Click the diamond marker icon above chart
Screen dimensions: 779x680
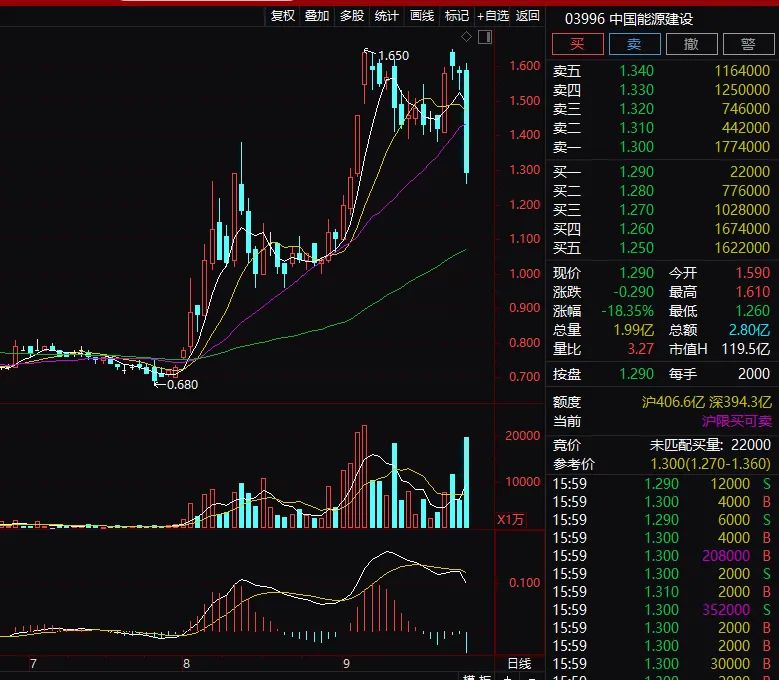click(x=468, y=37)
